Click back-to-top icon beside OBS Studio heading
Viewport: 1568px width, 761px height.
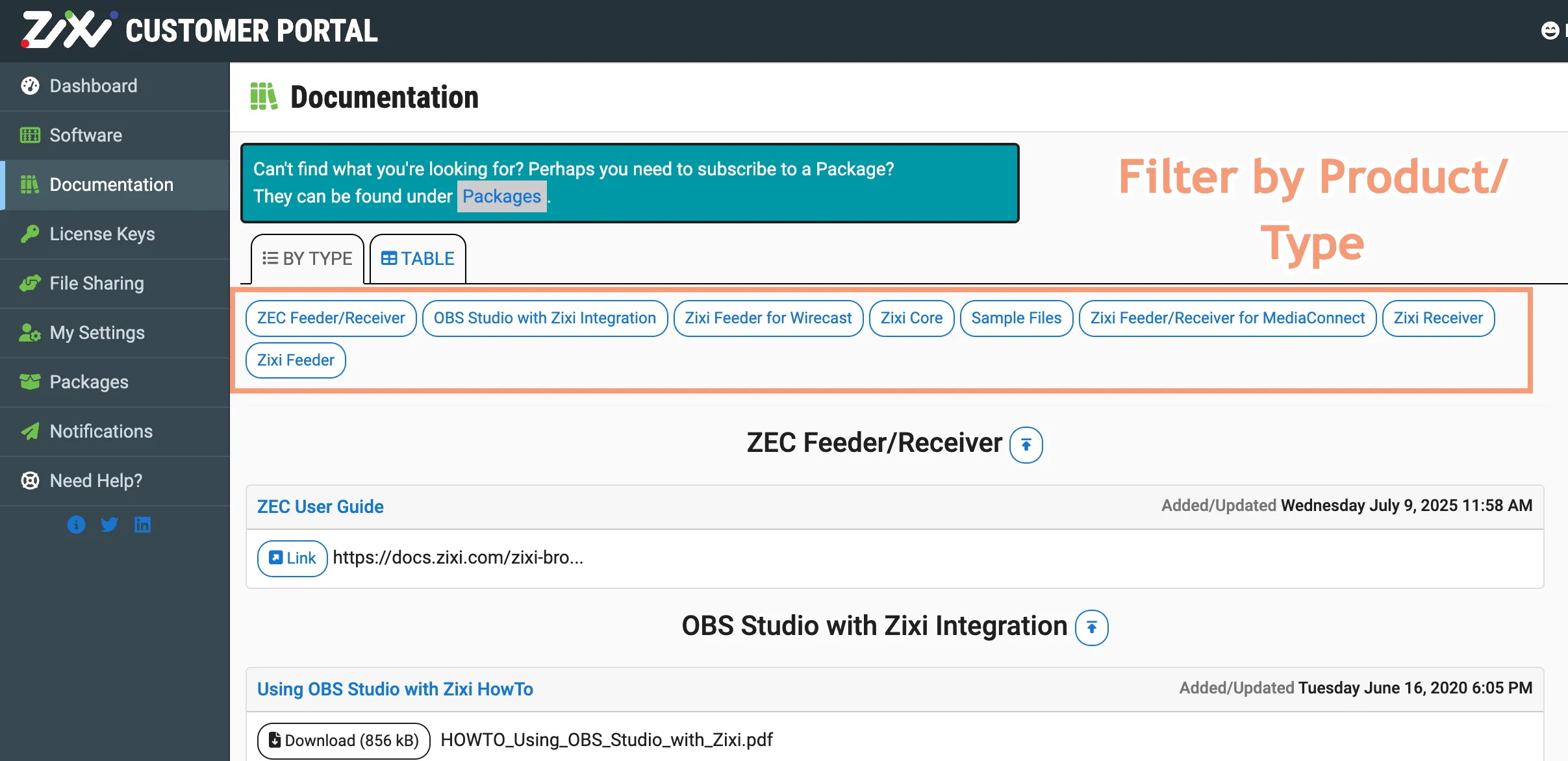click(1092, 628)
